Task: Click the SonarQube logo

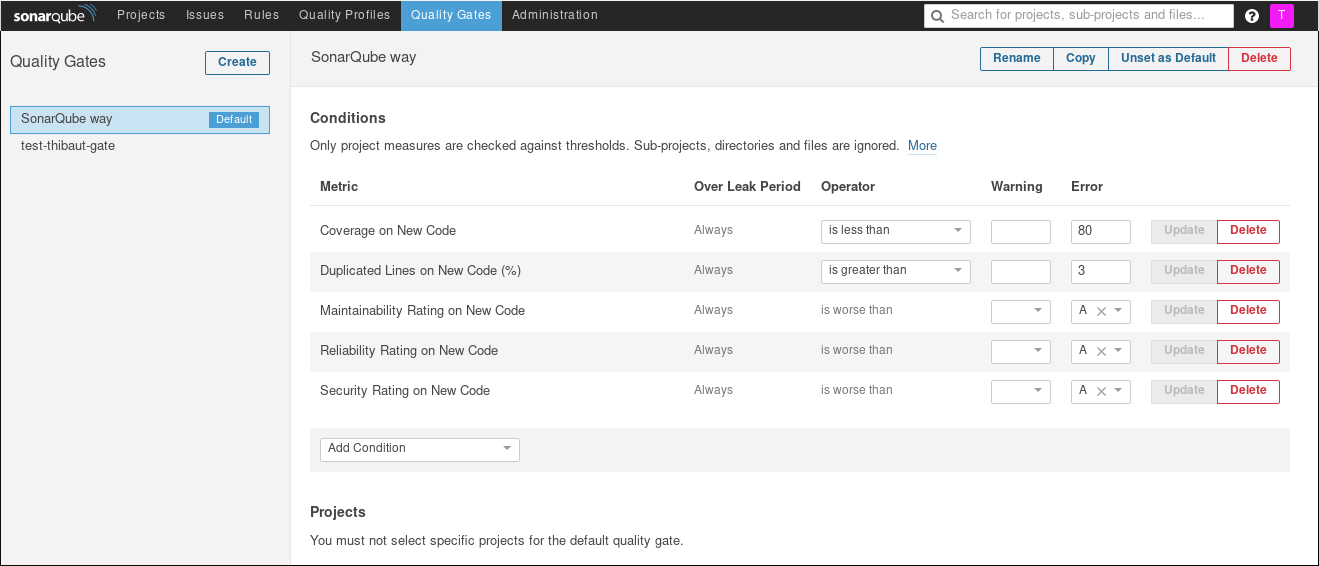Action: (55, 15)
